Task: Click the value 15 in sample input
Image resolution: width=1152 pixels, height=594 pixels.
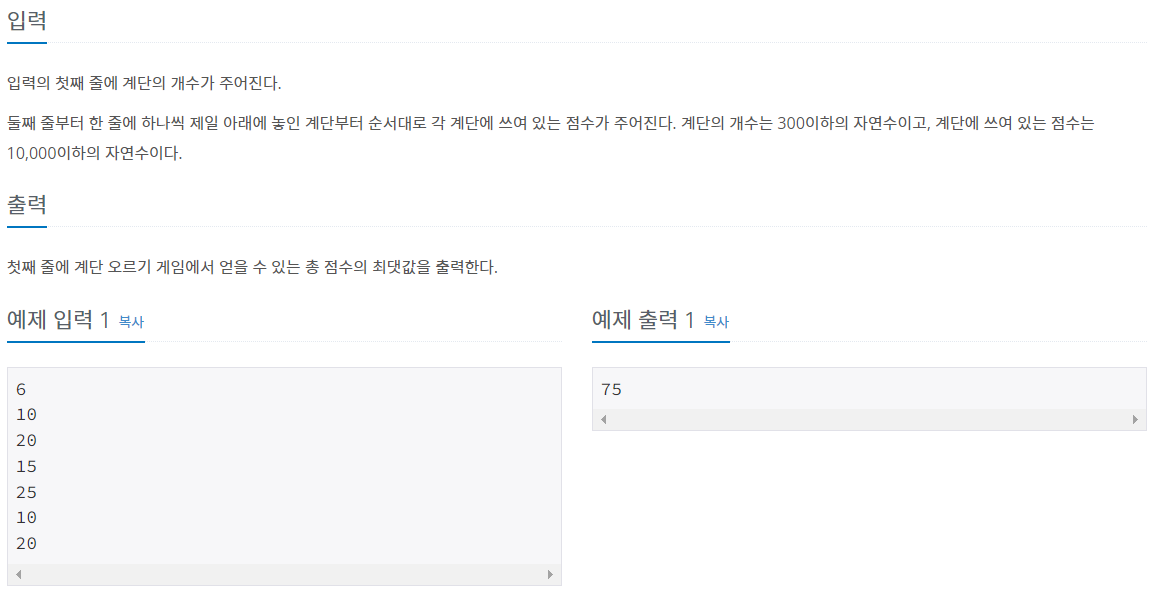Action: click(26, 466)
